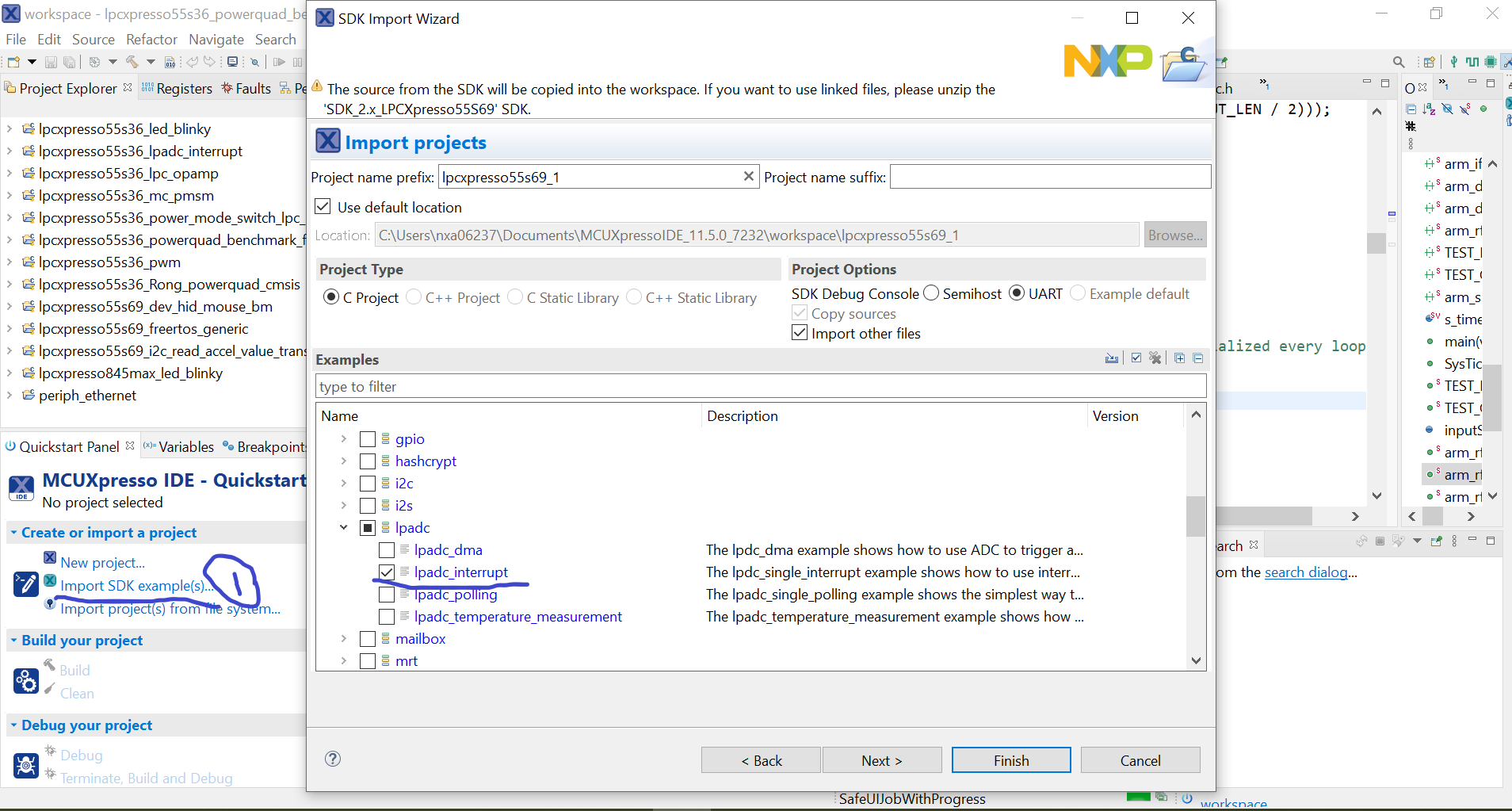
Task: Expand the mailbox example group
Action: click(343, 638)
